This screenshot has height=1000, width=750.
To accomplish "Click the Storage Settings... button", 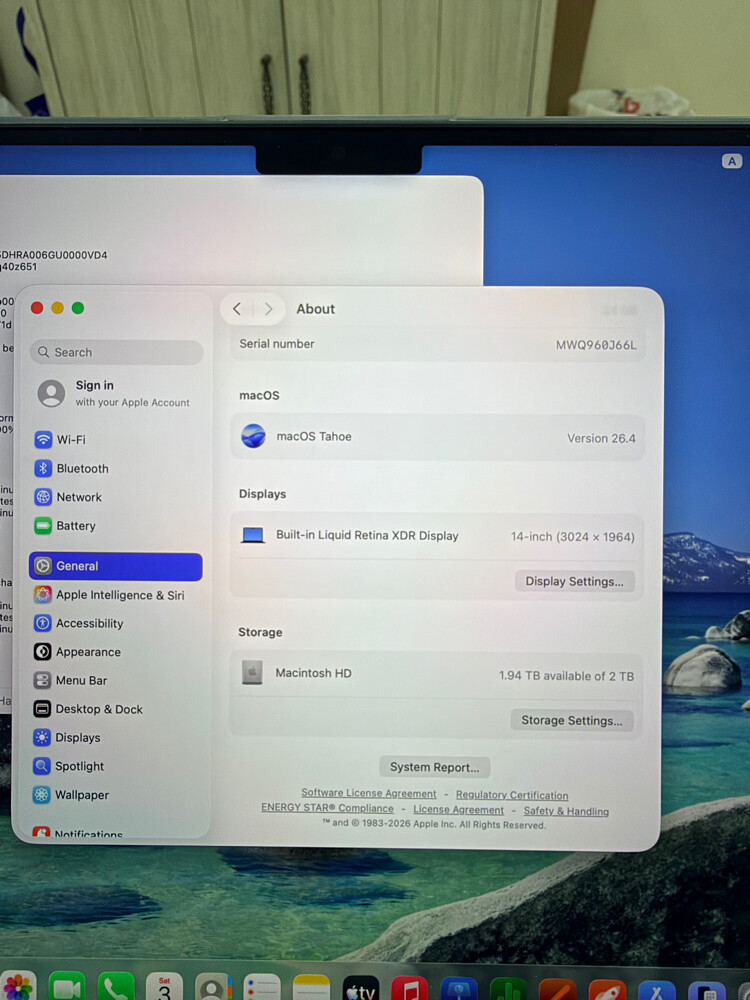I will (x=572, y=720).
